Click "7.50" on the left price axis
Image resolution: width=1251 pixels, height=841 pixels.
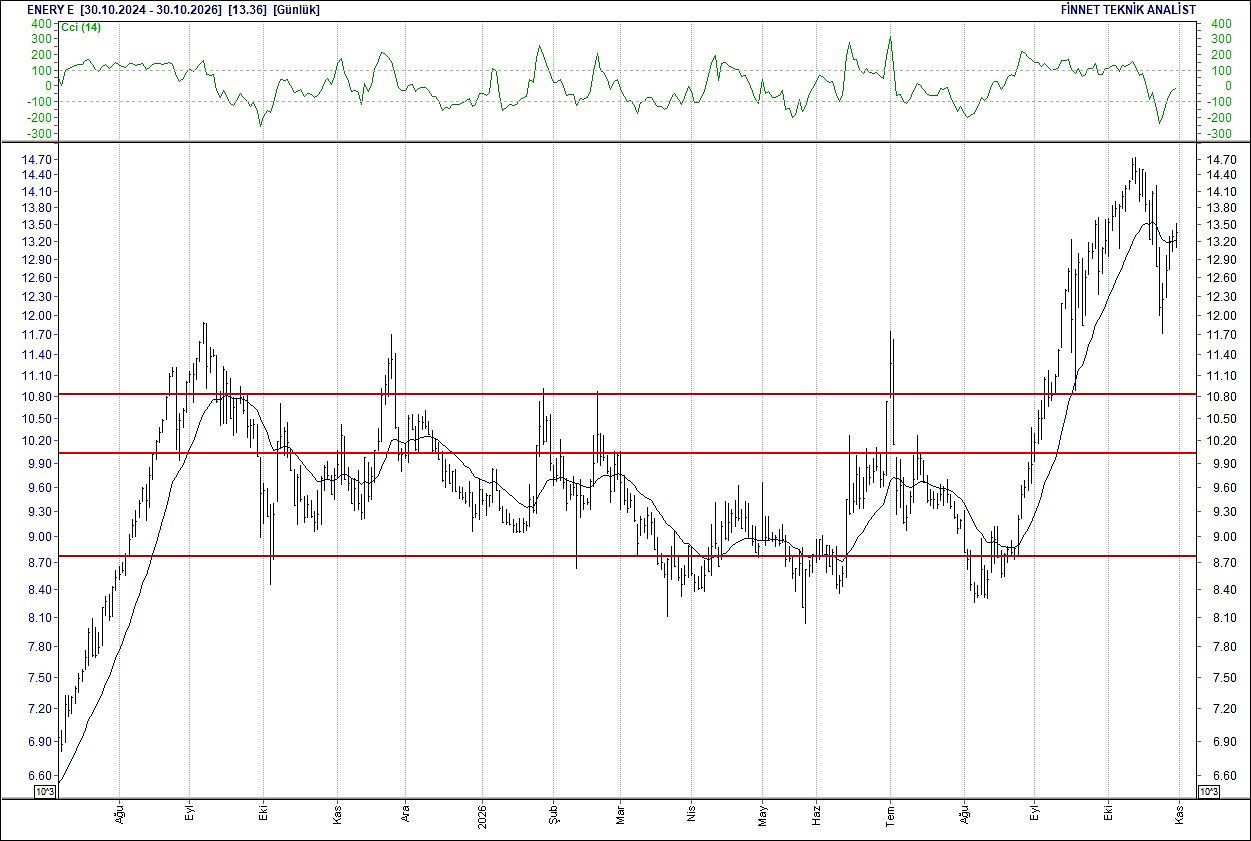(x=41, y=678)
